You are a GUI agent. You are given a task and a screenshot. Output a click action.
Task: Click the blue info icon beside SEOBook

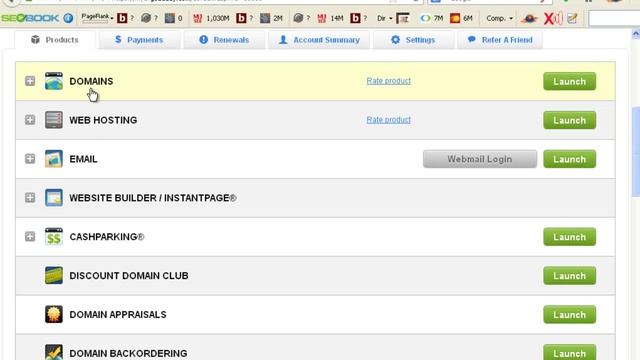coord(68,18)
